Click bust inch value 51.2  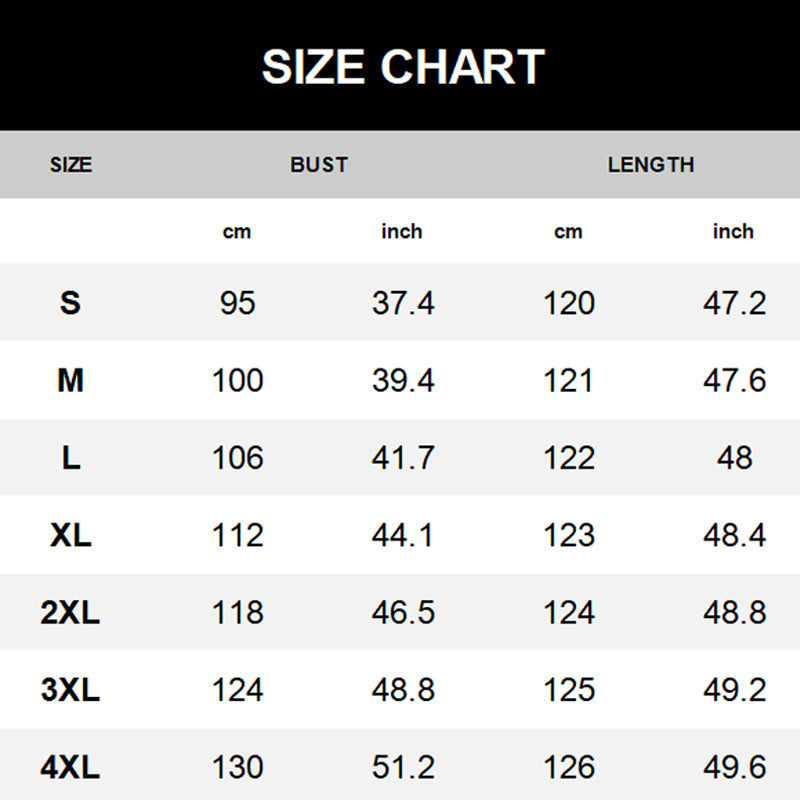pos(403,767)
